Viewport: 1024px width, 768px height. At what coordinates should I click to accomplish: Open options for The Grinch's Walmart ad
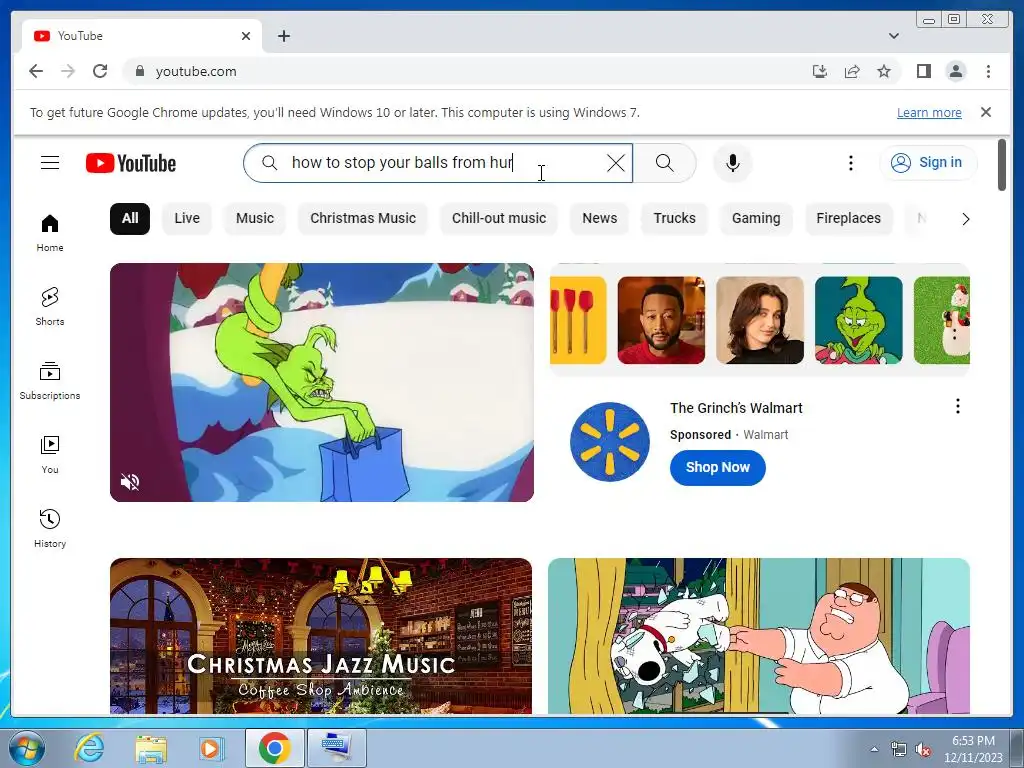click(957, 406)
